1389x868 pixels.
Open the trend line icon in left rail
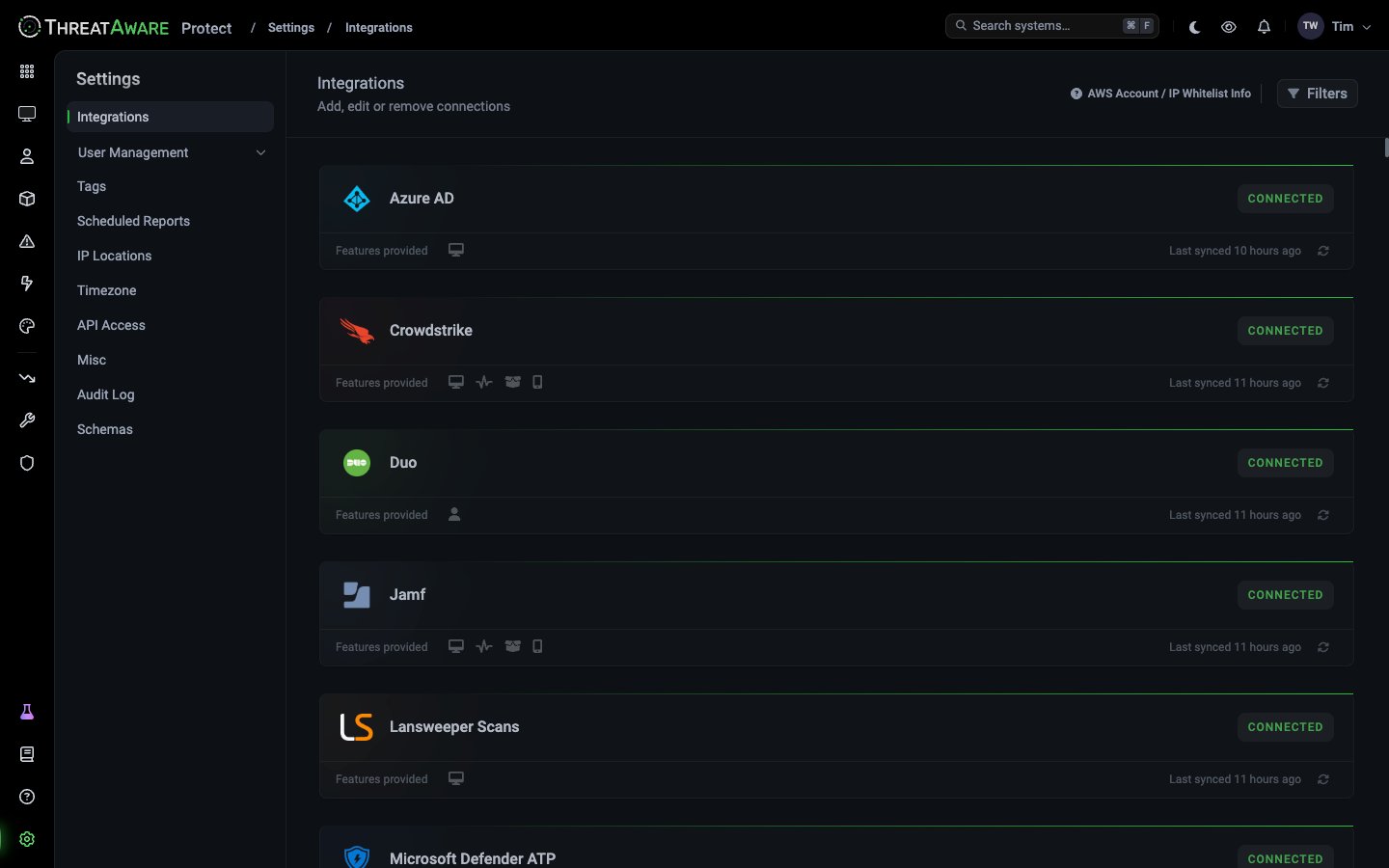[27, 378]
